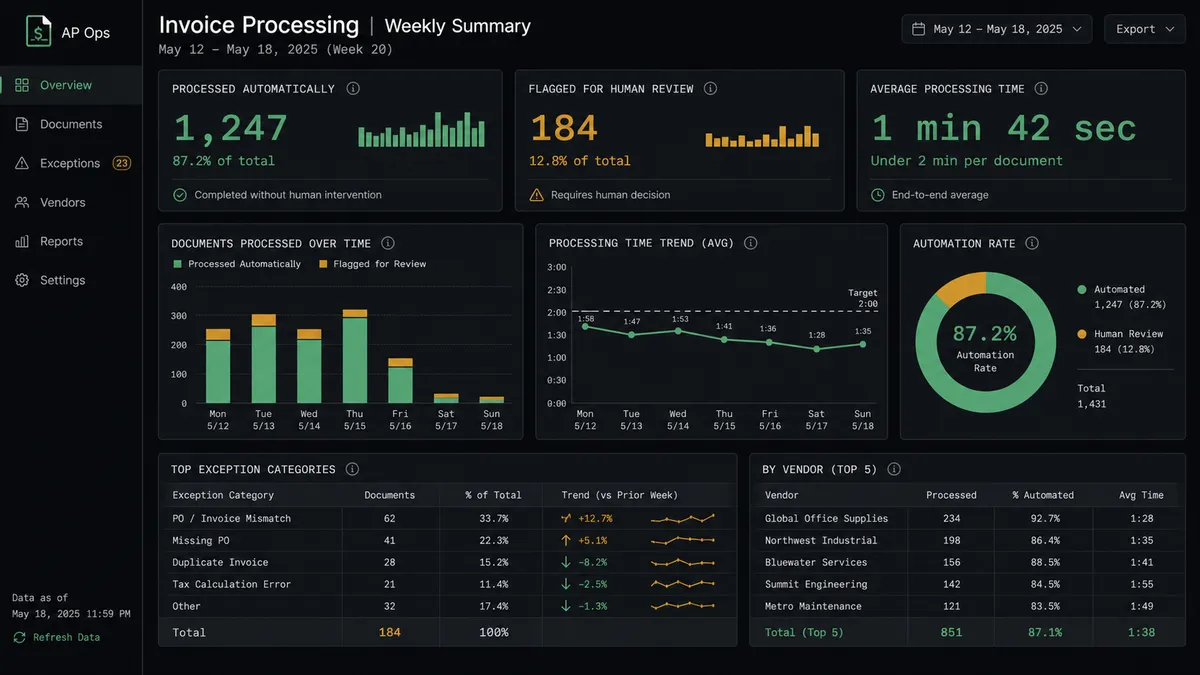The width and height of the screenshot is (1200, 675).
Task: Open the May 12 – May 18, 2025 date dropdown
Action: click(996, 29)
